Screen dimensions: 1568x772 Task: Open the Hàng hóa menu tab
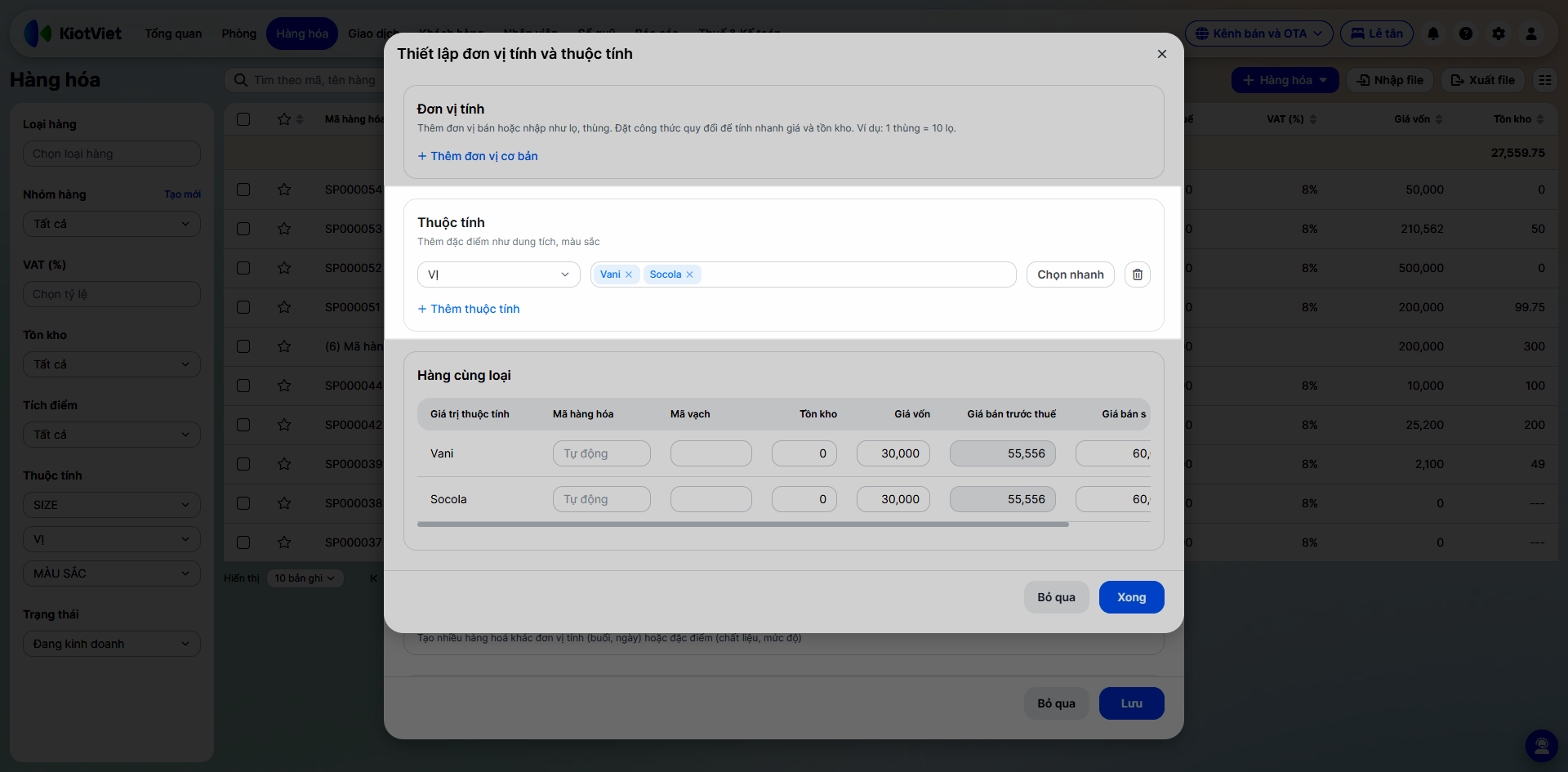coord(302,33)
